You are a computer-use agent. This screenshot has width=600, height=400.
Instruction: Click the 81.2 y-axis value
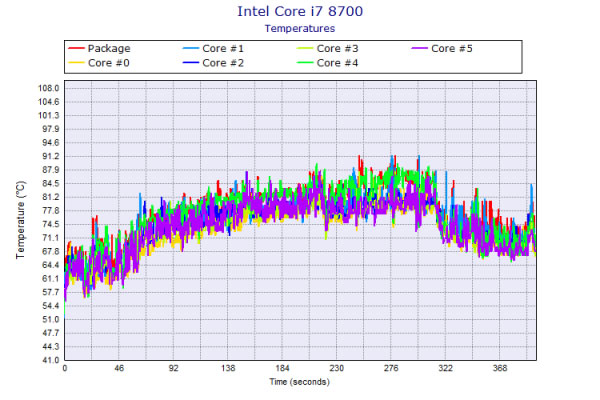51,197
